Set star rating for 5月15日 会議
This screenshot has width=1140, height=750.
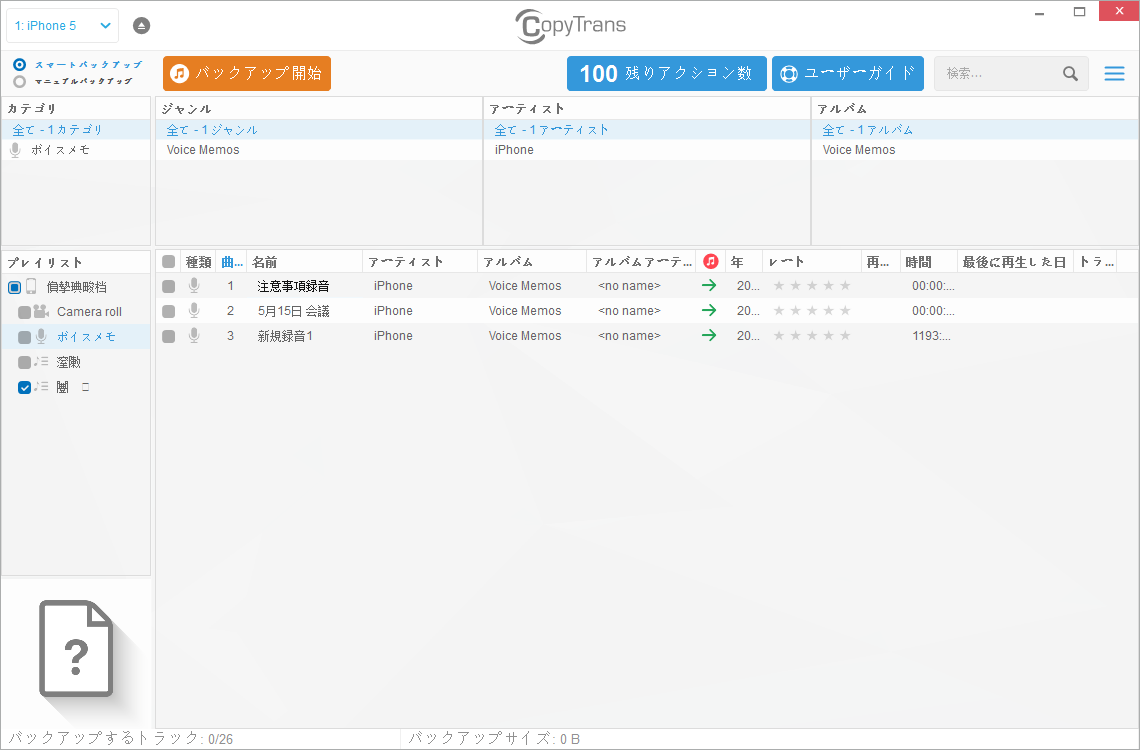812,310
